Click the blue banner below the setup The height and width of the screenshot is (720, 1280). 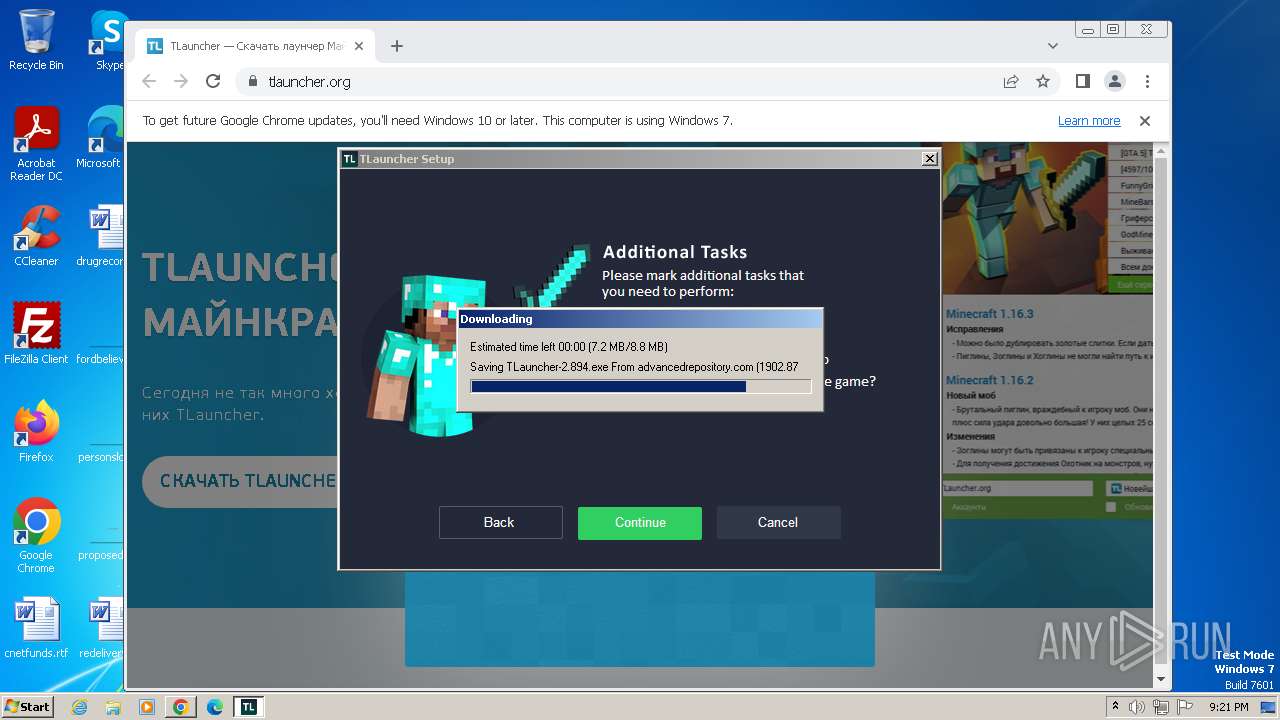point(640,619)
